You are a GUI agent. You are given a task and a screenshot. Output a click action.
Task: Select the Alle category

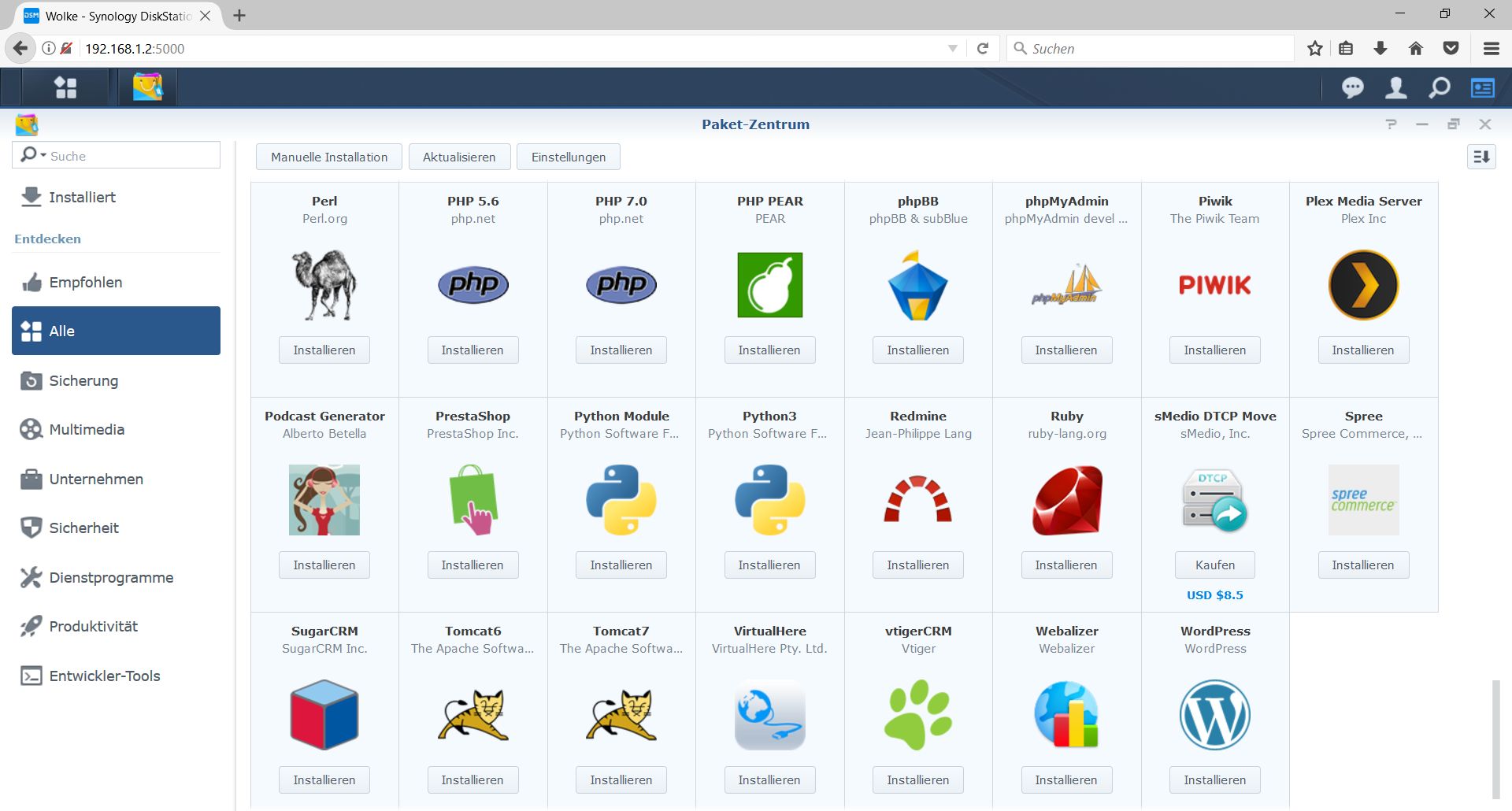[116, 331]
